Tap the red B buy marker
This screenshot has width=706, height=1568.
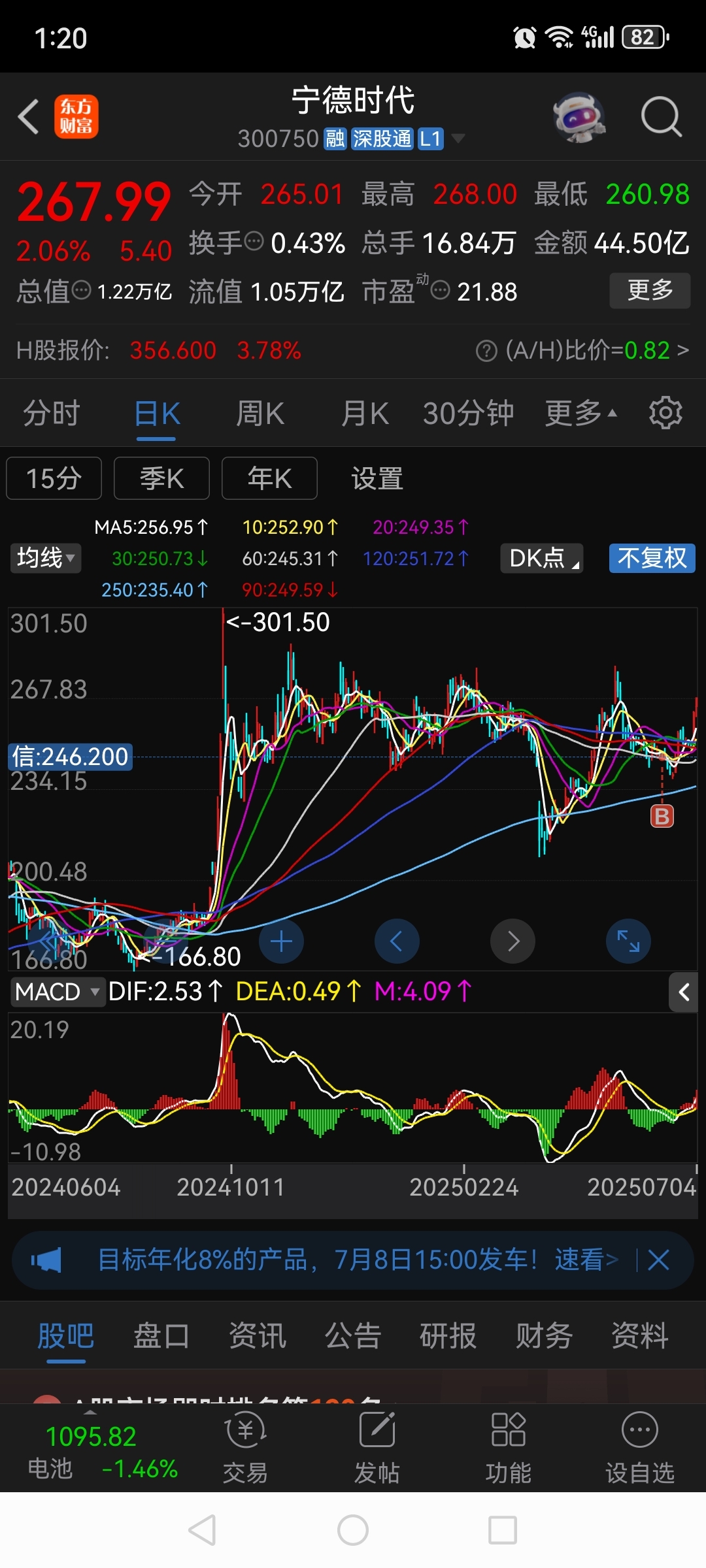coord(662,816)
